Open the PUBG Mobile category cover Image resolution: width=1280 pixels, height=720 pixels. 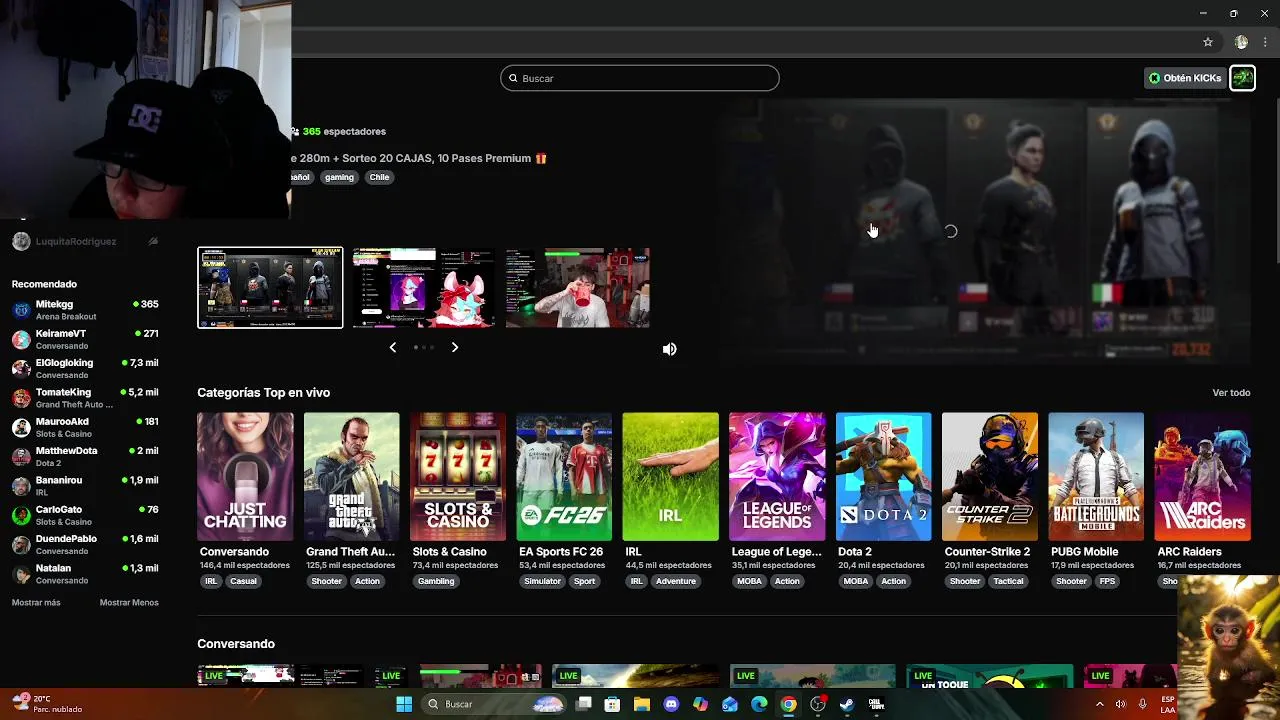click(x=1096, y=477)
